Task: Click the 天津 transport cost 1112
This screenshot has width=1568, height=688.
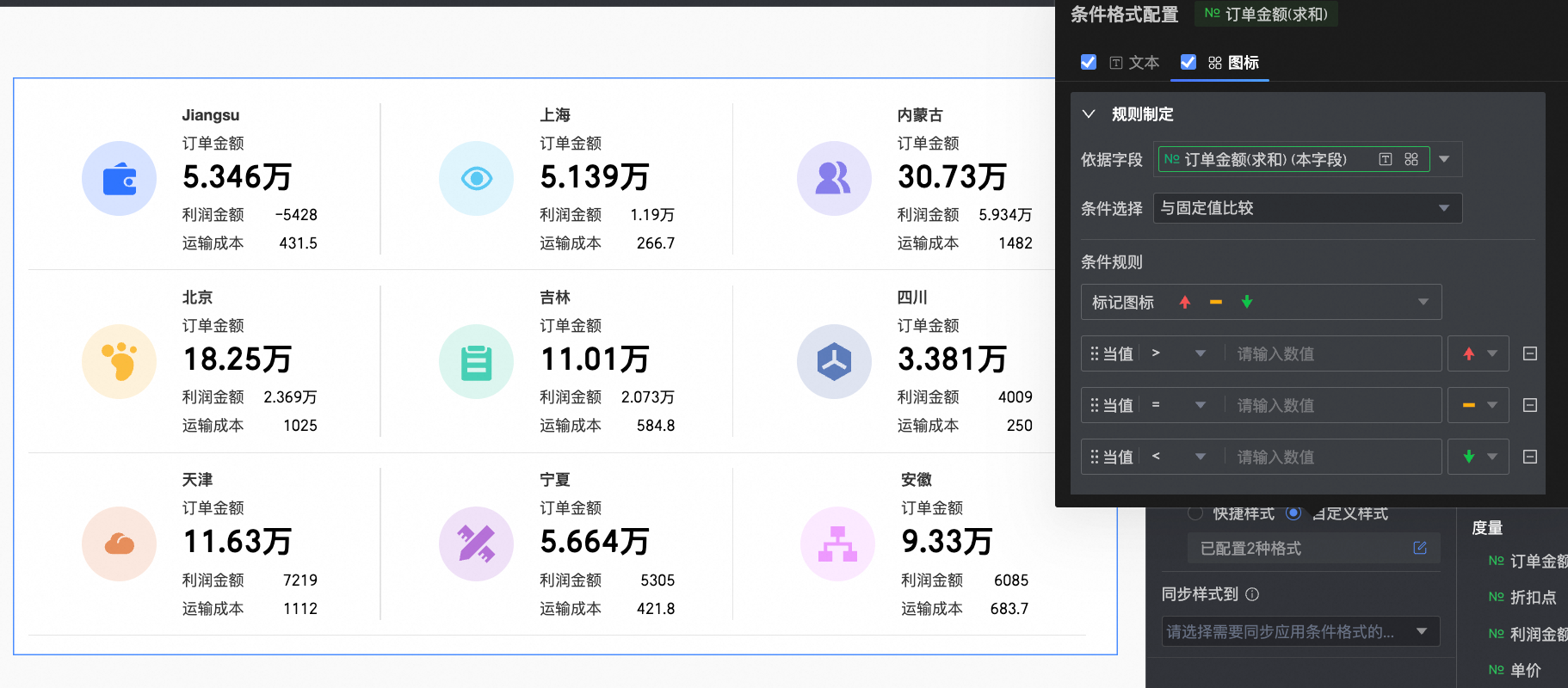Action: [300, 609]
